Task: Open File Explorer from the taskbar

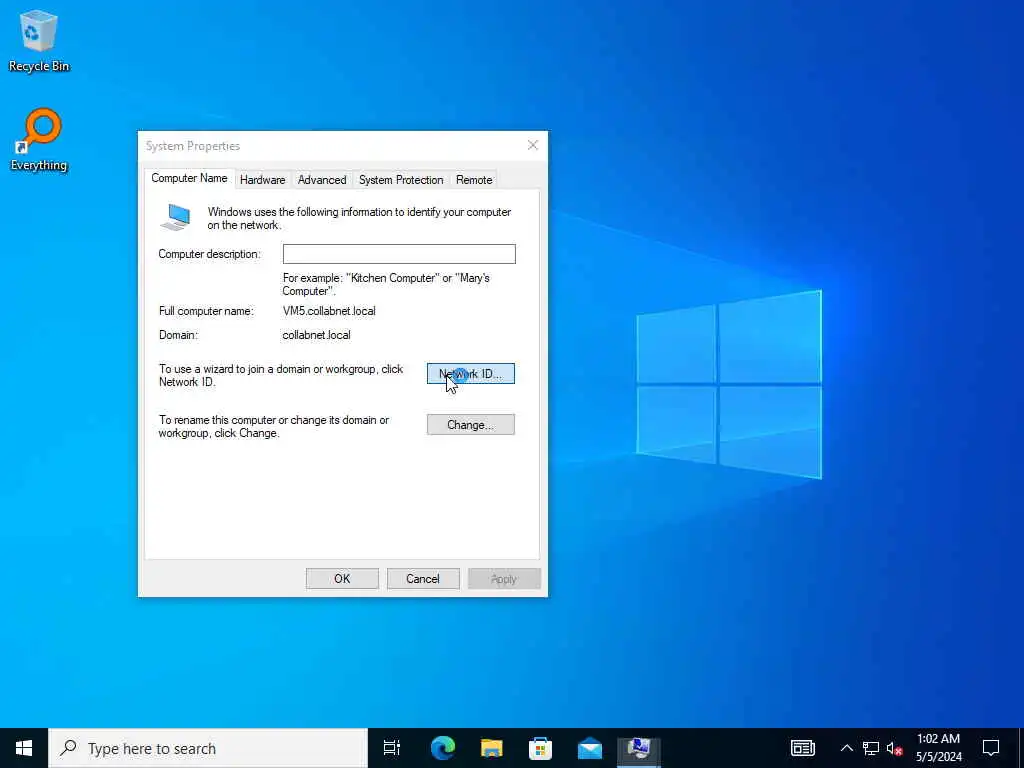Action: (491, 748)
